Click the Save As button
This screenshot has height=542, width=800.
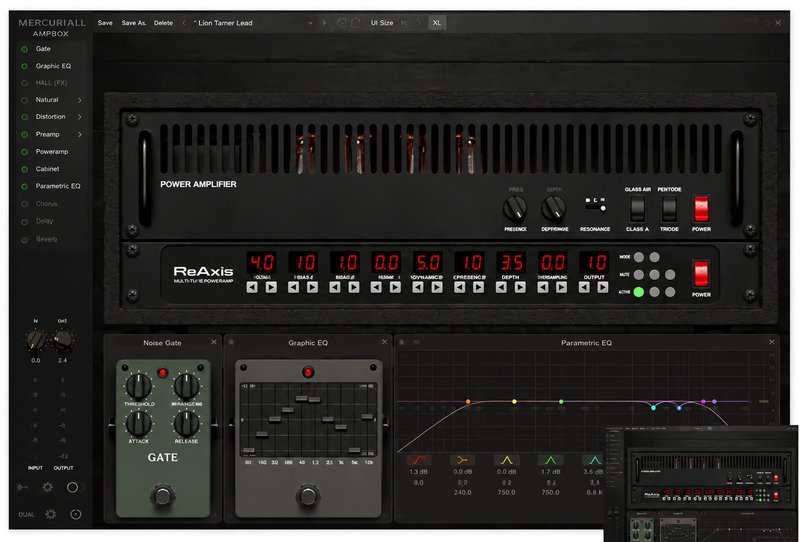[134, 23]
